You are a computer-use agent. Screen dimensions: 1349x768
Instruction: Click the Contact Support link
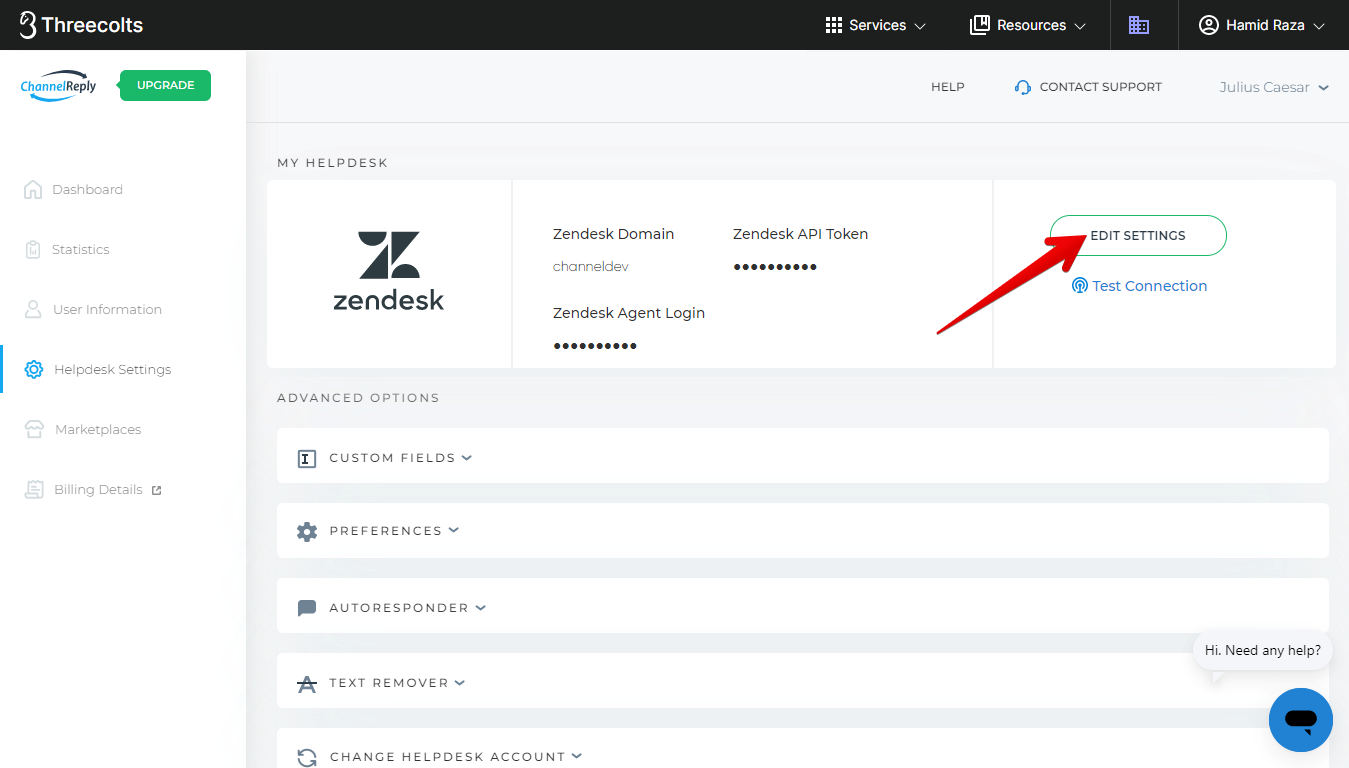[1101, 87]
